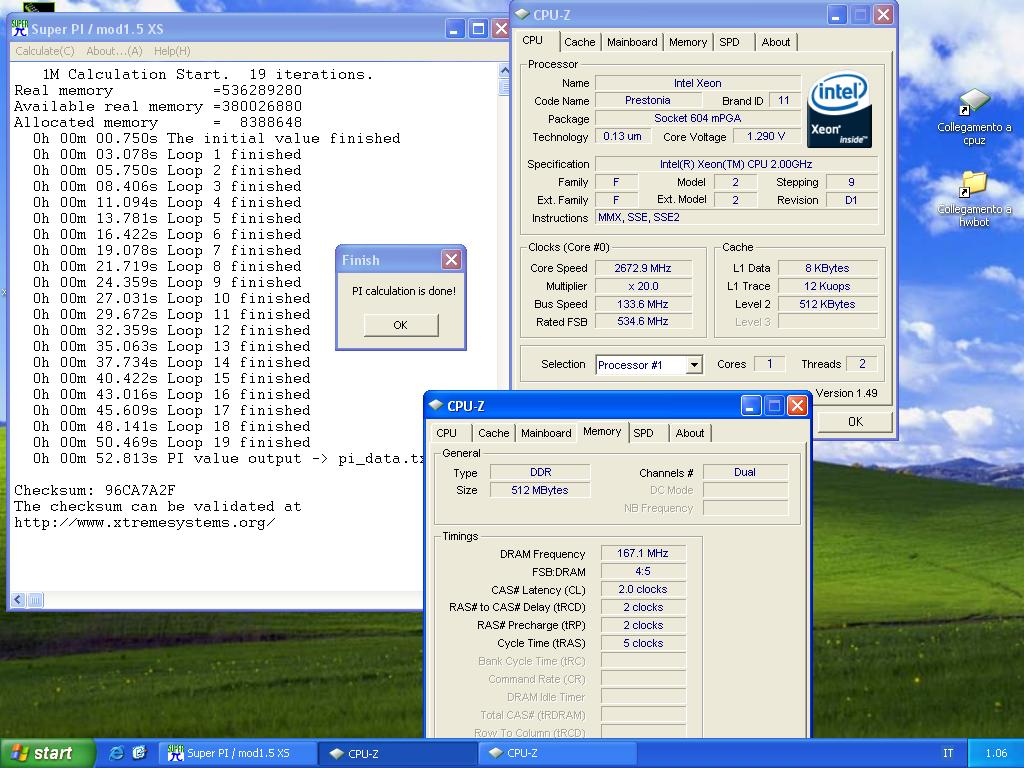Click the second quick launch icon
1024x768 pixels.
(139, 753)
